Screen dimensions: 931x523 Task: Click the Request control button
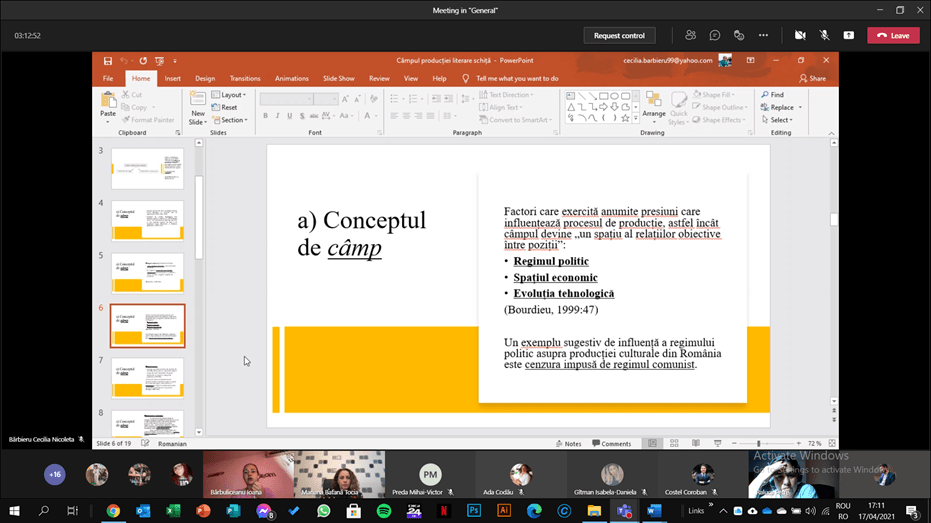tap(619, 35)
